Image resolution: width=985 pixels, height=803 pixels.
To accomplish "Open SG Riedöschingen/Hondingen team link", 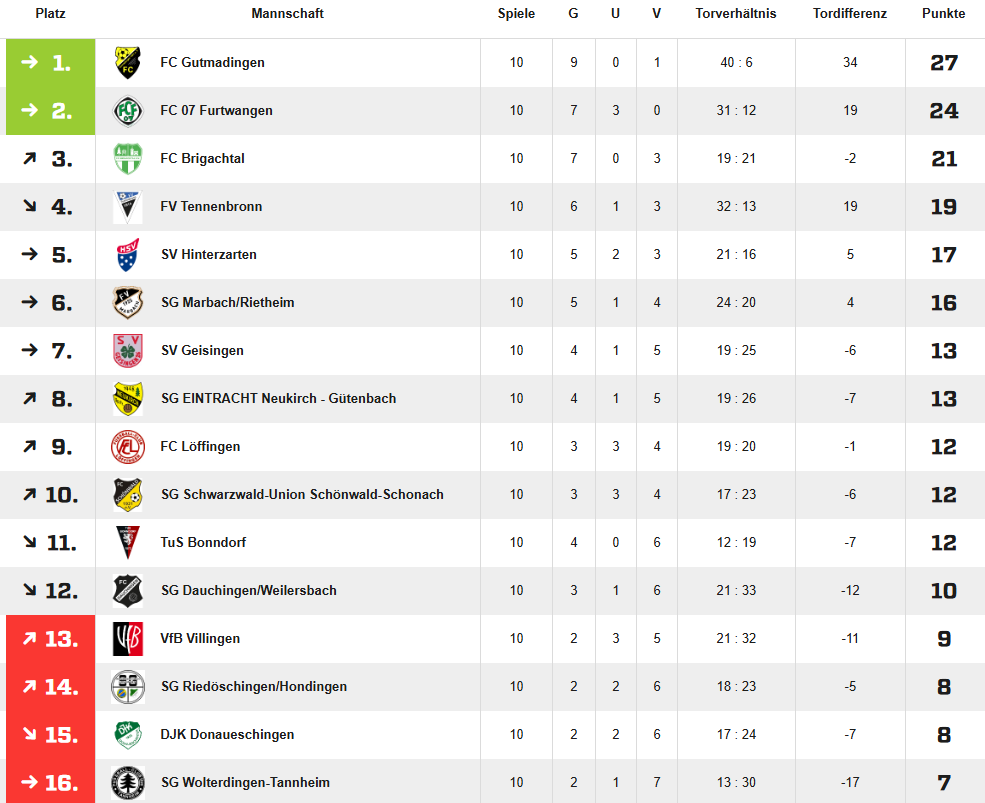I will 254,687.
